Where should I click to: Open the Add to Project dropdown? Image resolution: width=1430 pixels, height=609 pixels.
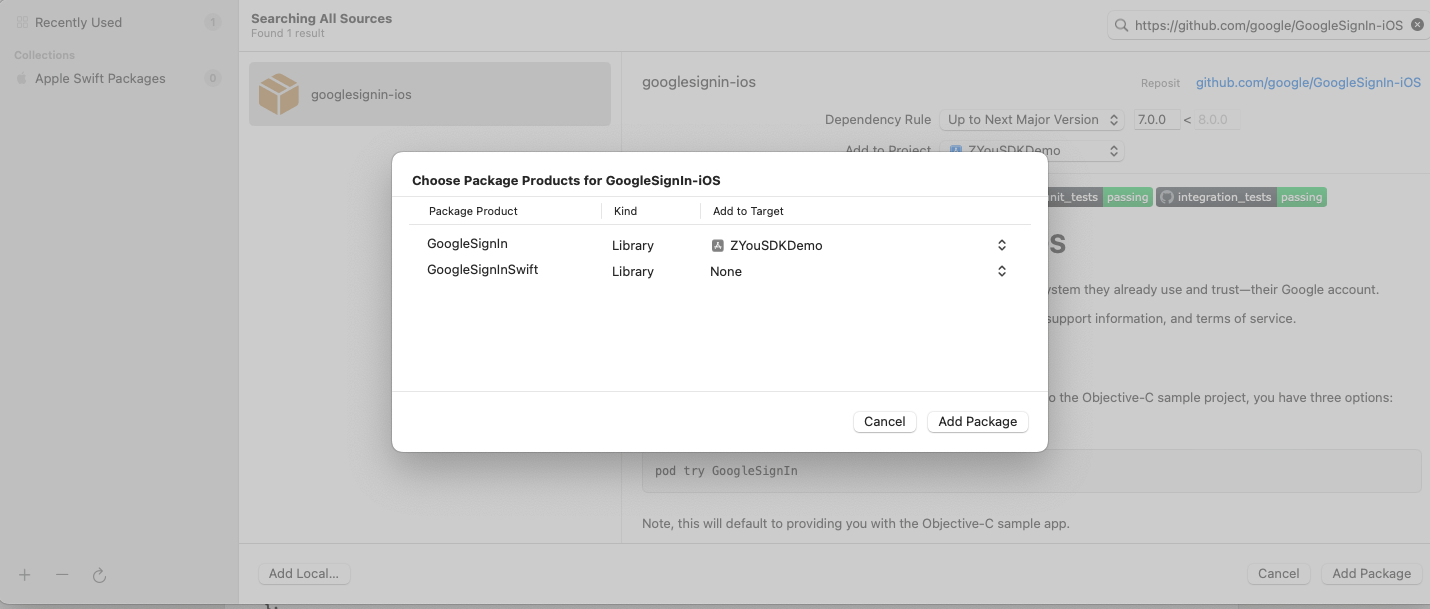tap(1034, 151)
